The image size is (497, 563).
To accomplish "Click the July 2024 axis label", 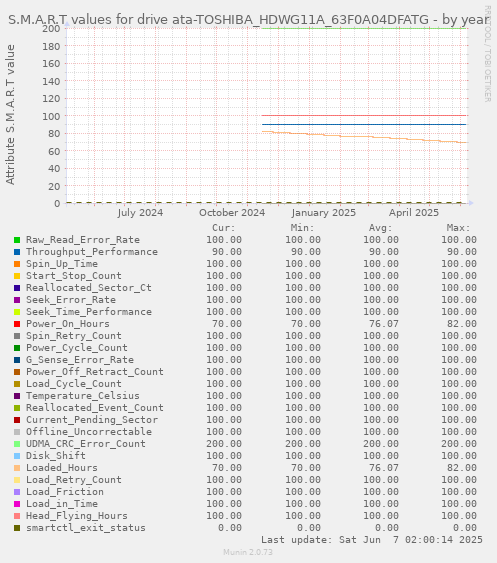I will pos(140,213).
